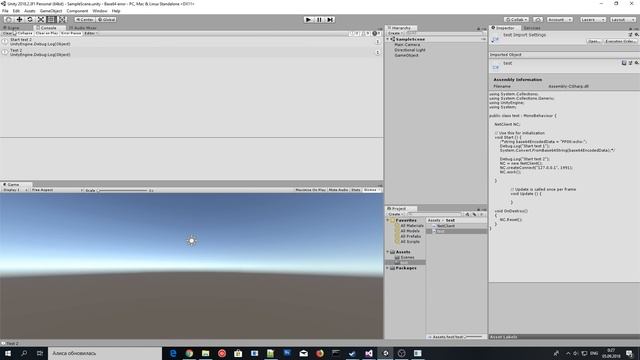Screen dimensions: 640x360
Task: Open the Layers dropdown
Action: (x=592, y=20)
